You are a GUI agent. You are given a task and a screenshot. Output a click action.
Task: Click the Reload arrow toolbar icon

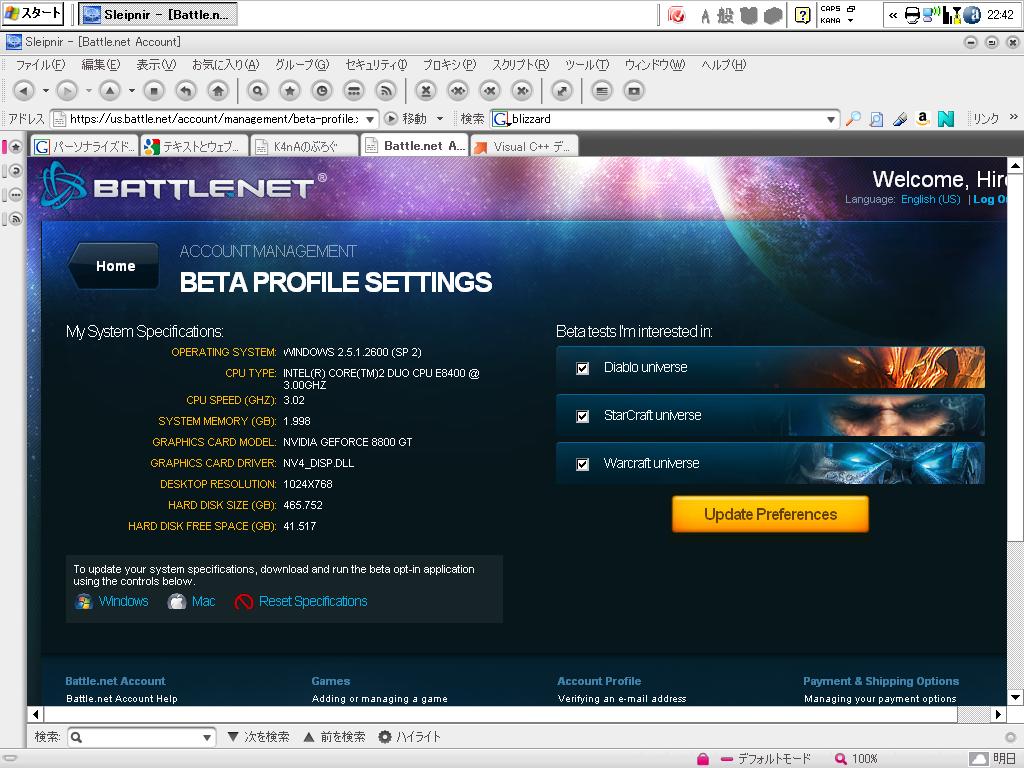tap(186, 91)
